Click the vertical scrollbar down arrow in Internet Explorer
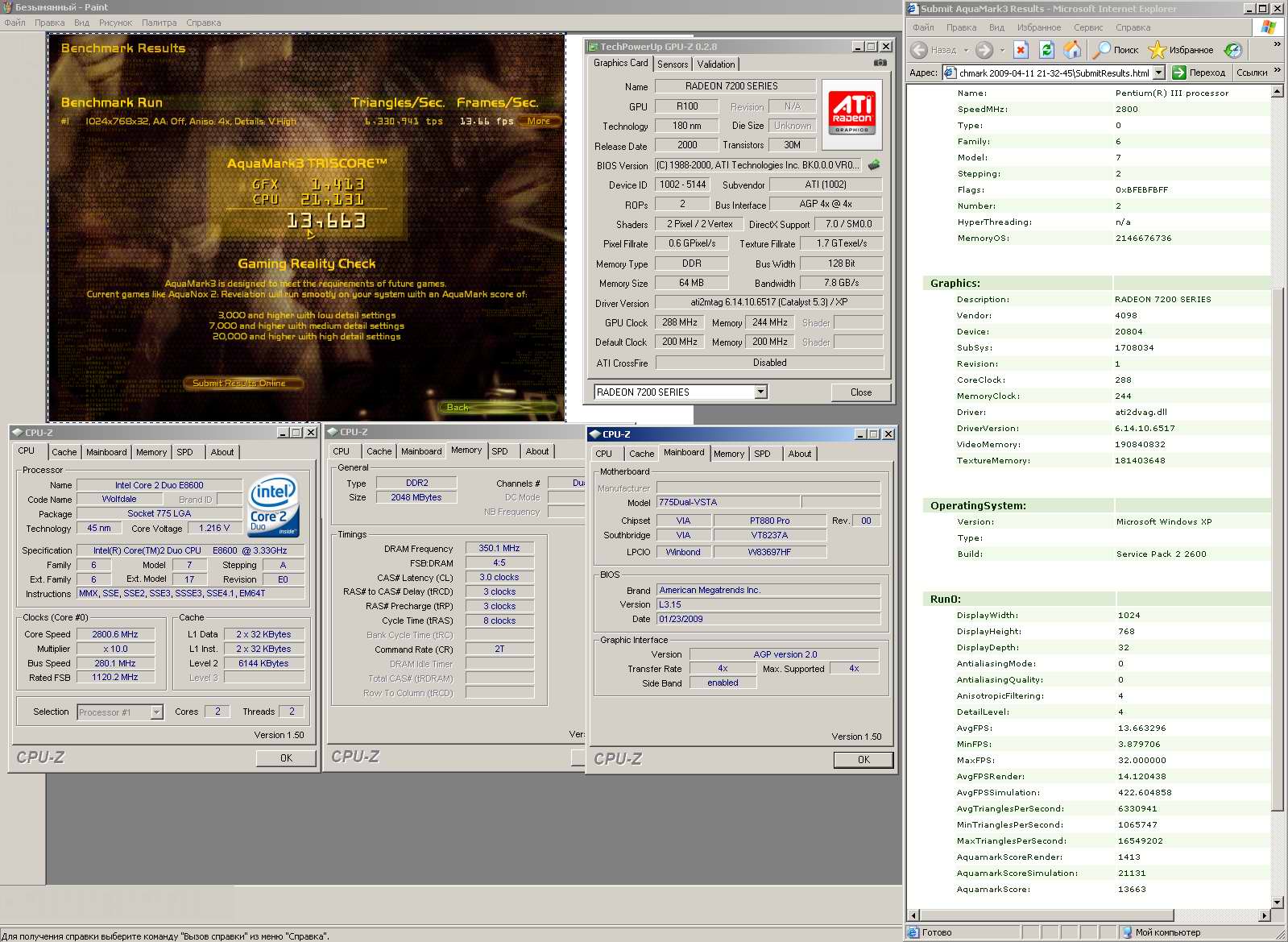The height and width of the screenshot is (942, 1288). [x=1278, y=903]
